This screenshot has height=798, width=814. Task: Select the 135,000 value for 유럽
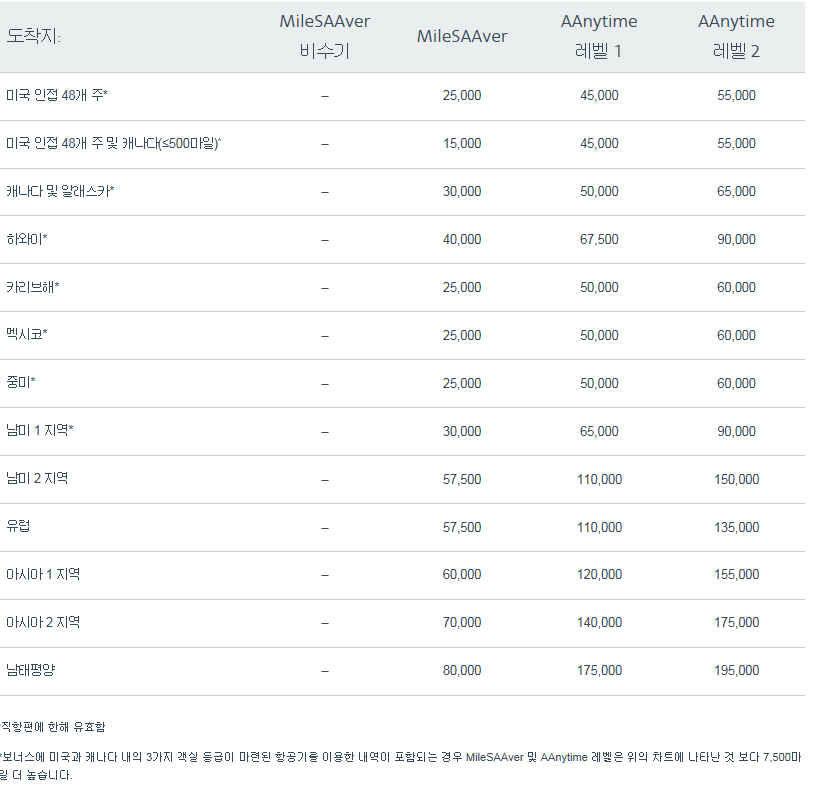(x=736, y=527)
